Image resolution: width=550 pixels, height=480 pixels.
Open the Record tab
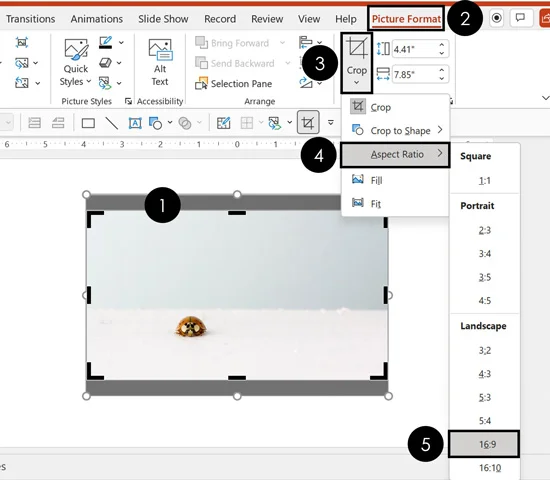[220, 19]
